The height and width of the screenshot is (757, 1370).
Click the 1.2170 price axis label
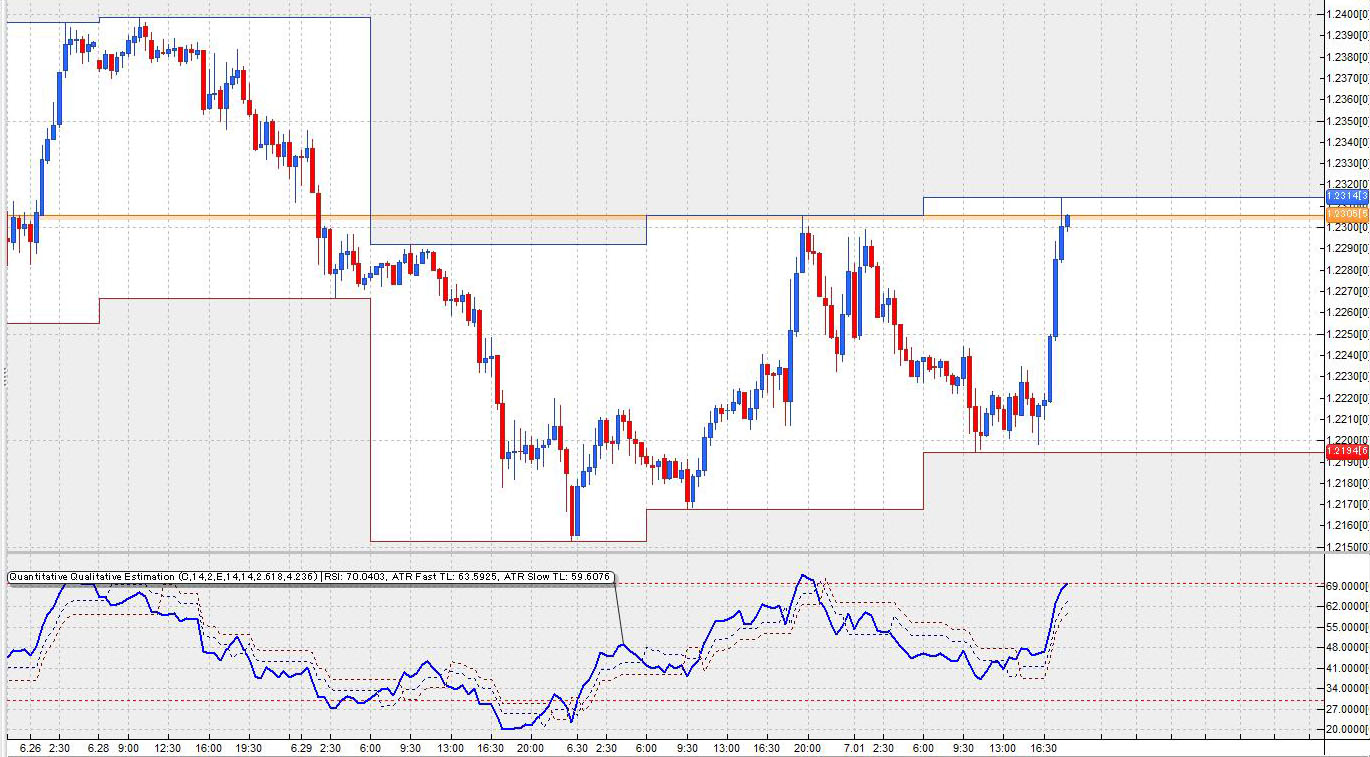coord(1349,504)
